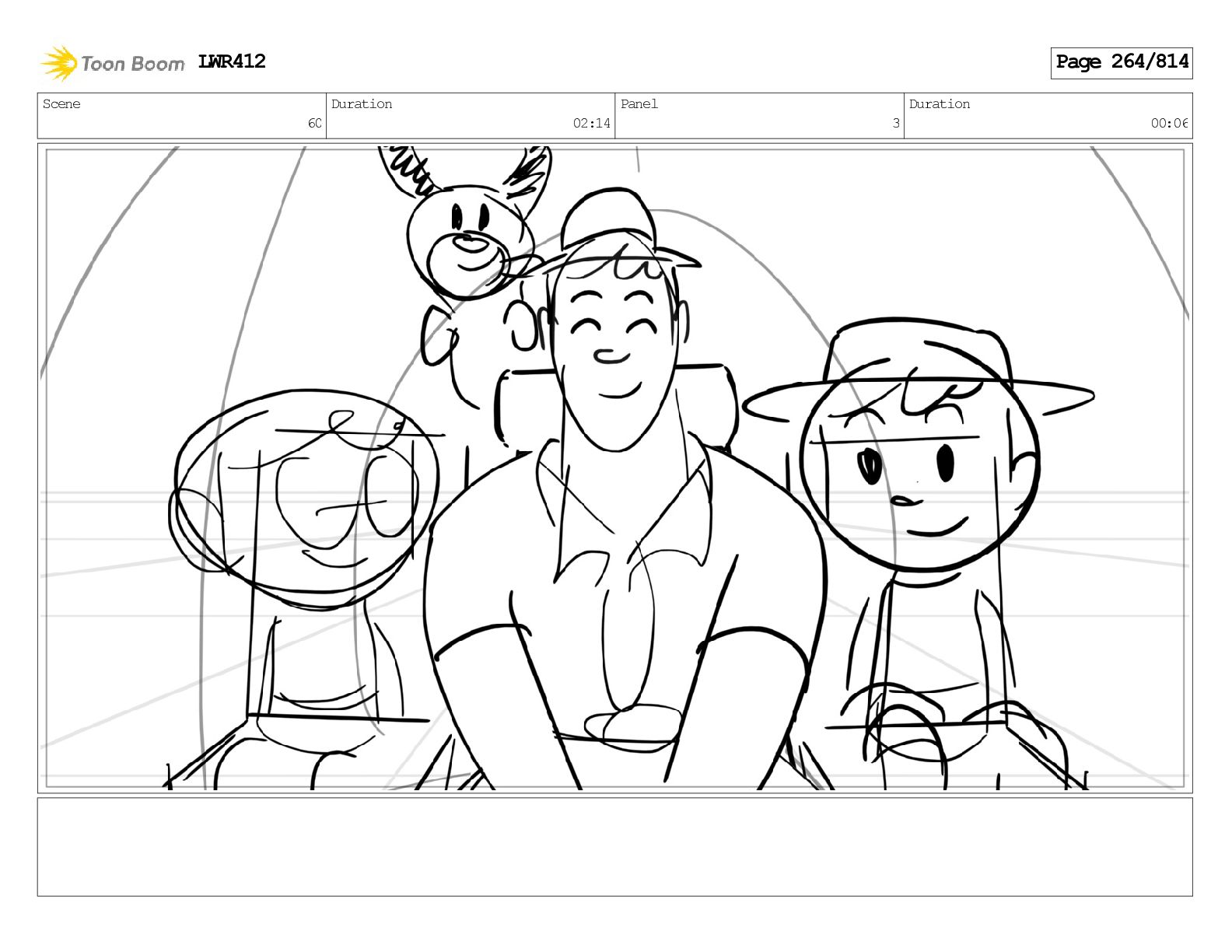Click the panel Duration field showing 00:06

point(1048,115)
